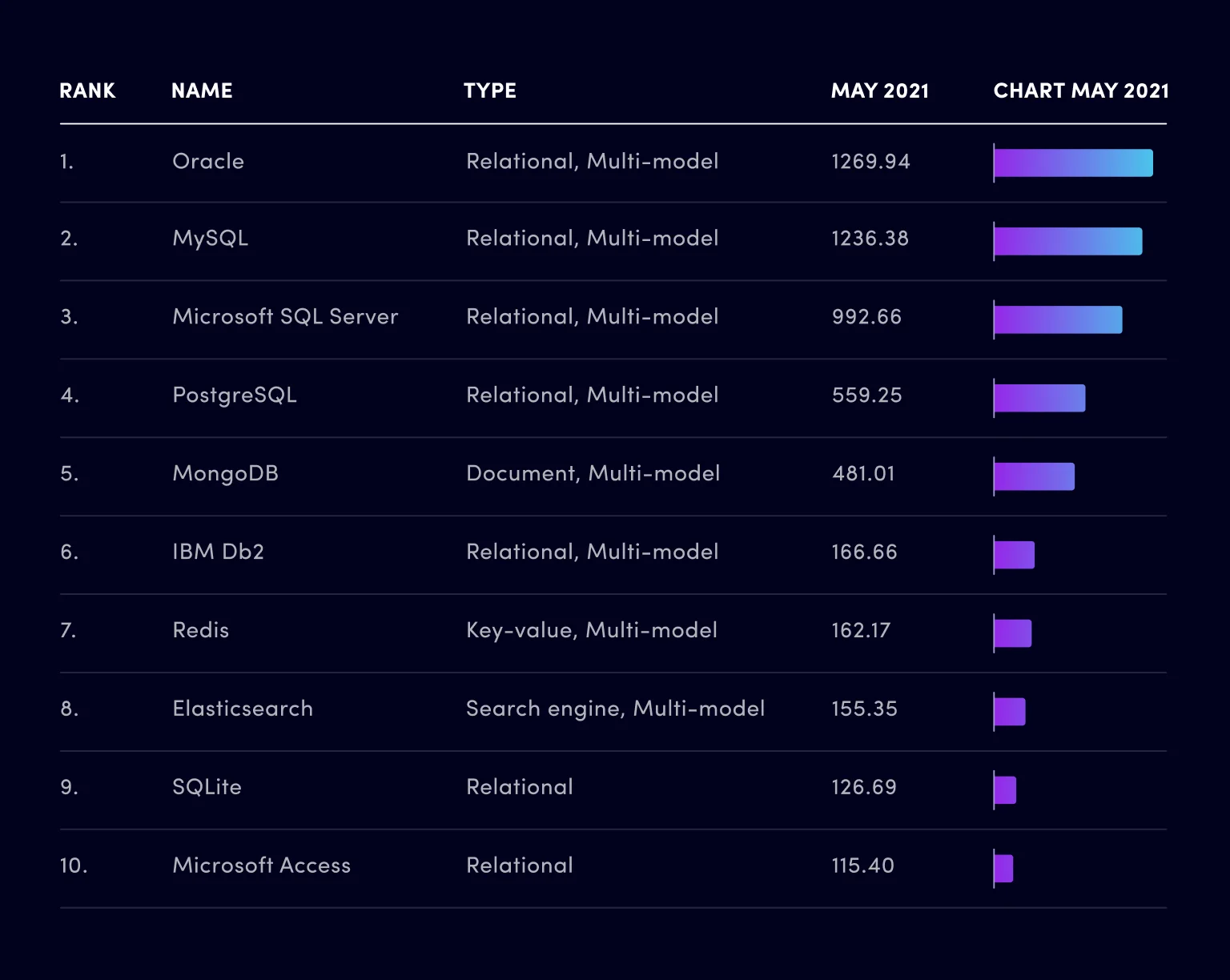Click the PostgreSQL chart bar

(1039, 398)
